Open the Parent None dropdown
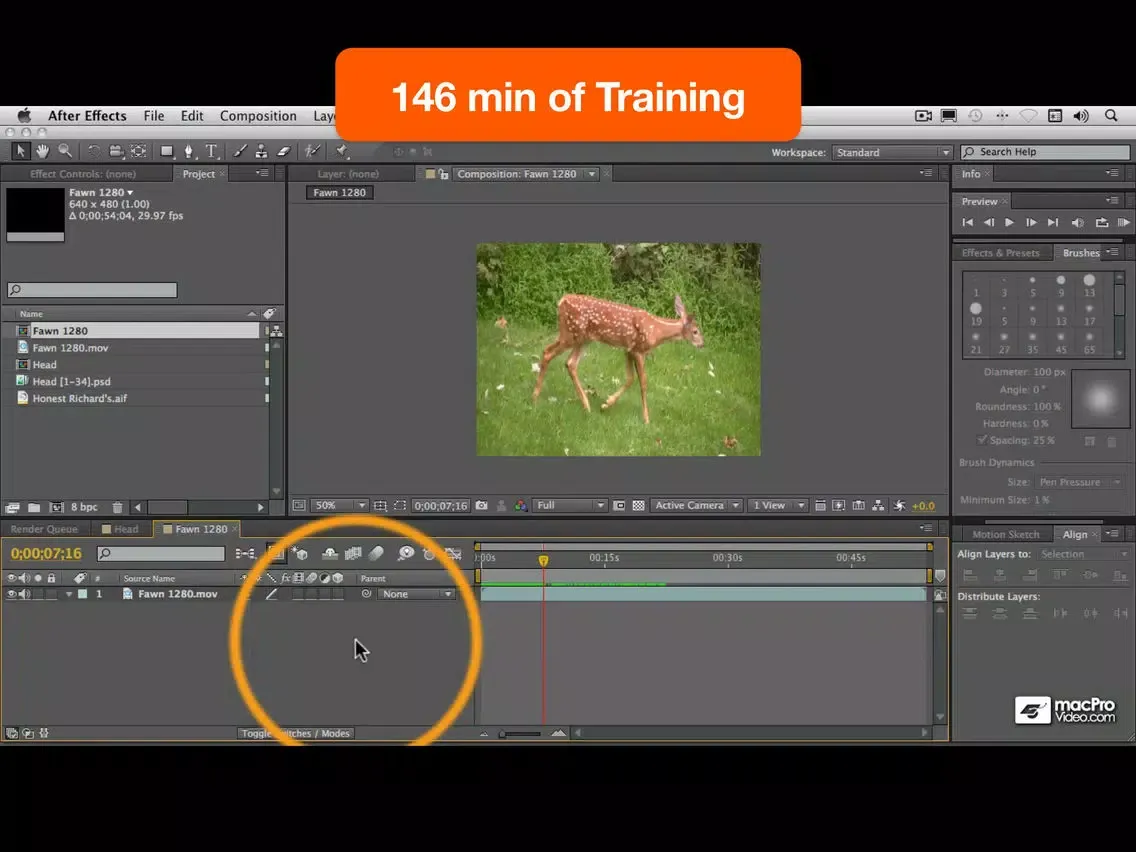1136x852 pixels. (x=416, y=594)
